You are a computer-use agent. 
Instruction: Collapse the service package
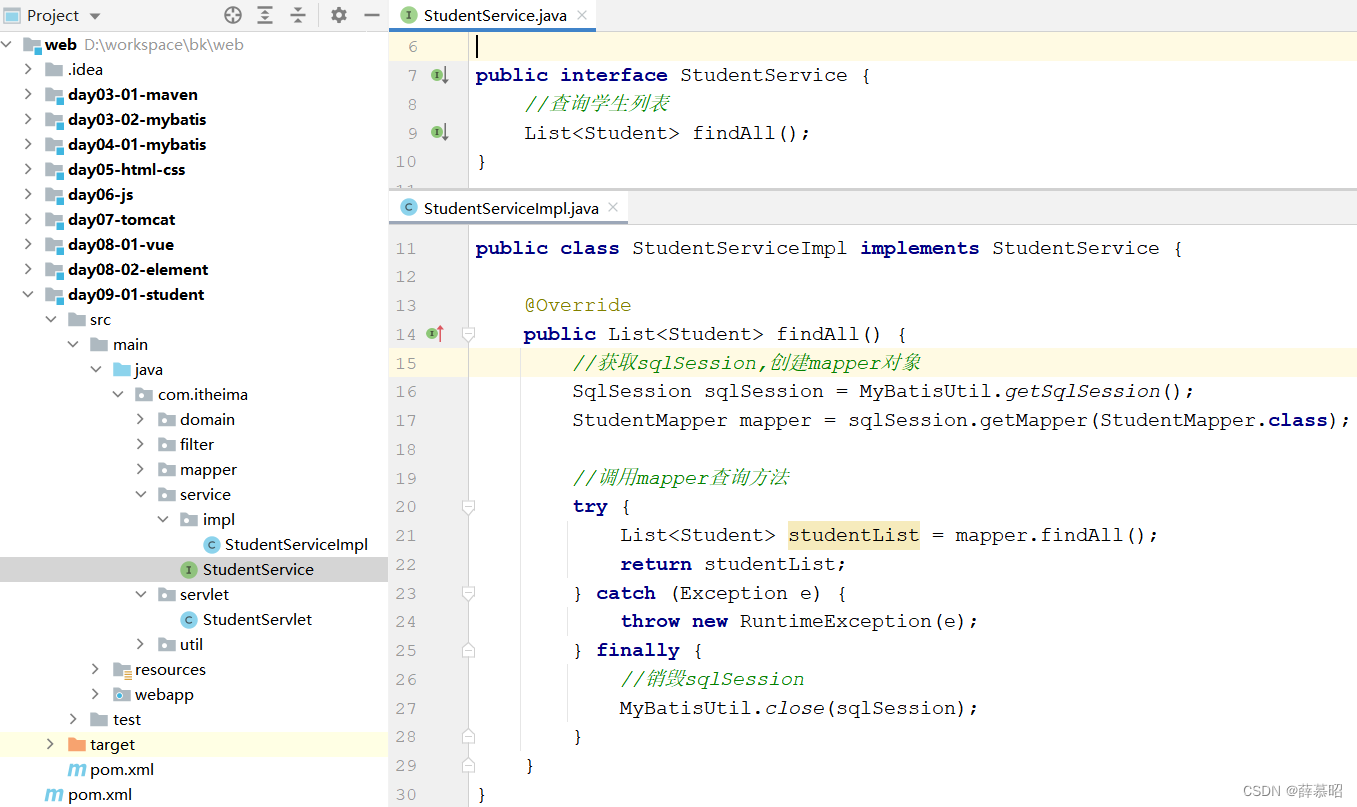point(141,494)
